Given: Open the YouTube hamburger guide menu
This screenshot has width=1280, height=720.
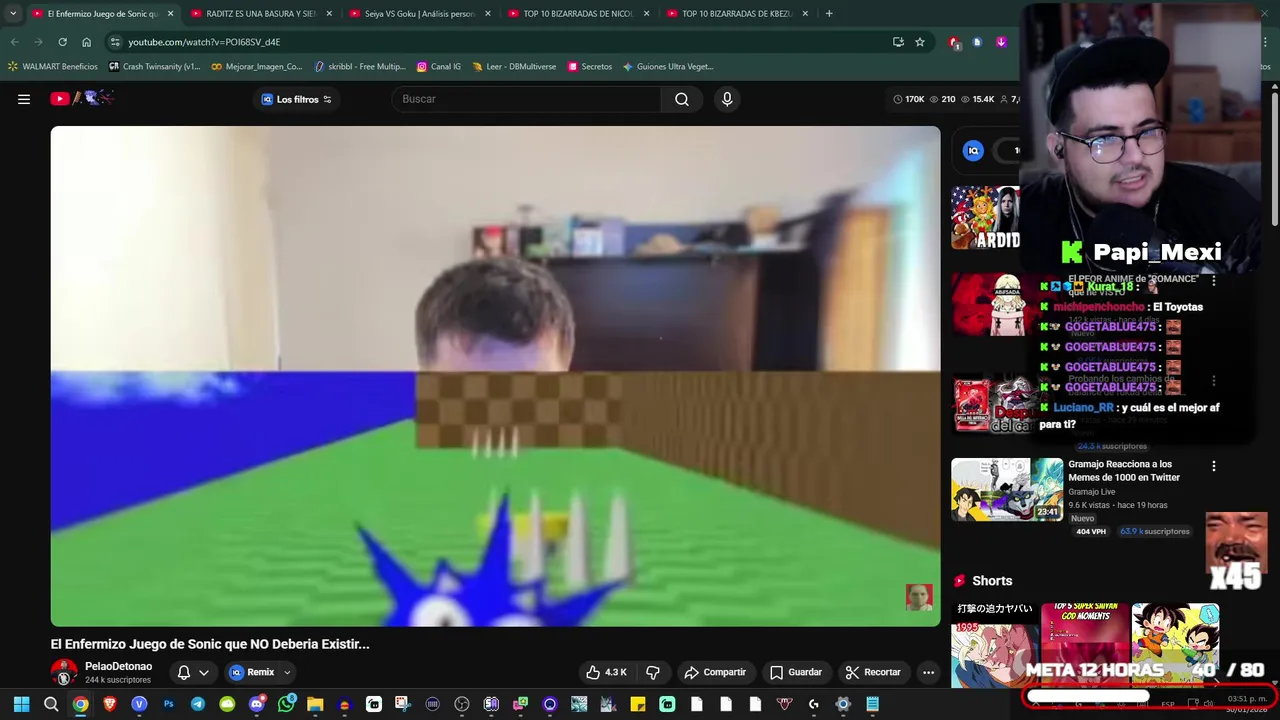Looking at the screenshot, I should [24, 99].
